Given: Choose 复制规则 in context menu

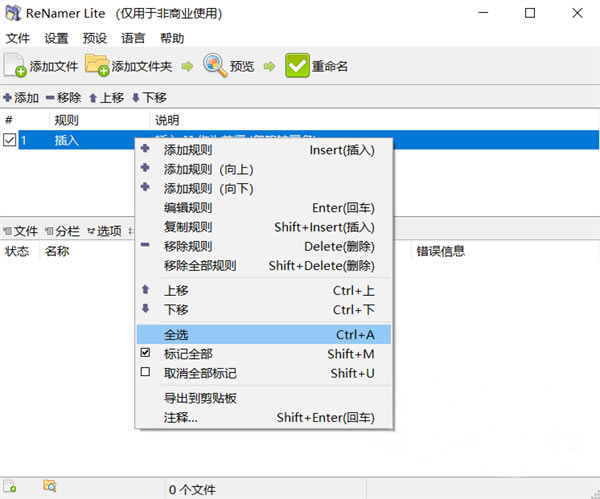Looking at the screenshot, I should (264, 227).
